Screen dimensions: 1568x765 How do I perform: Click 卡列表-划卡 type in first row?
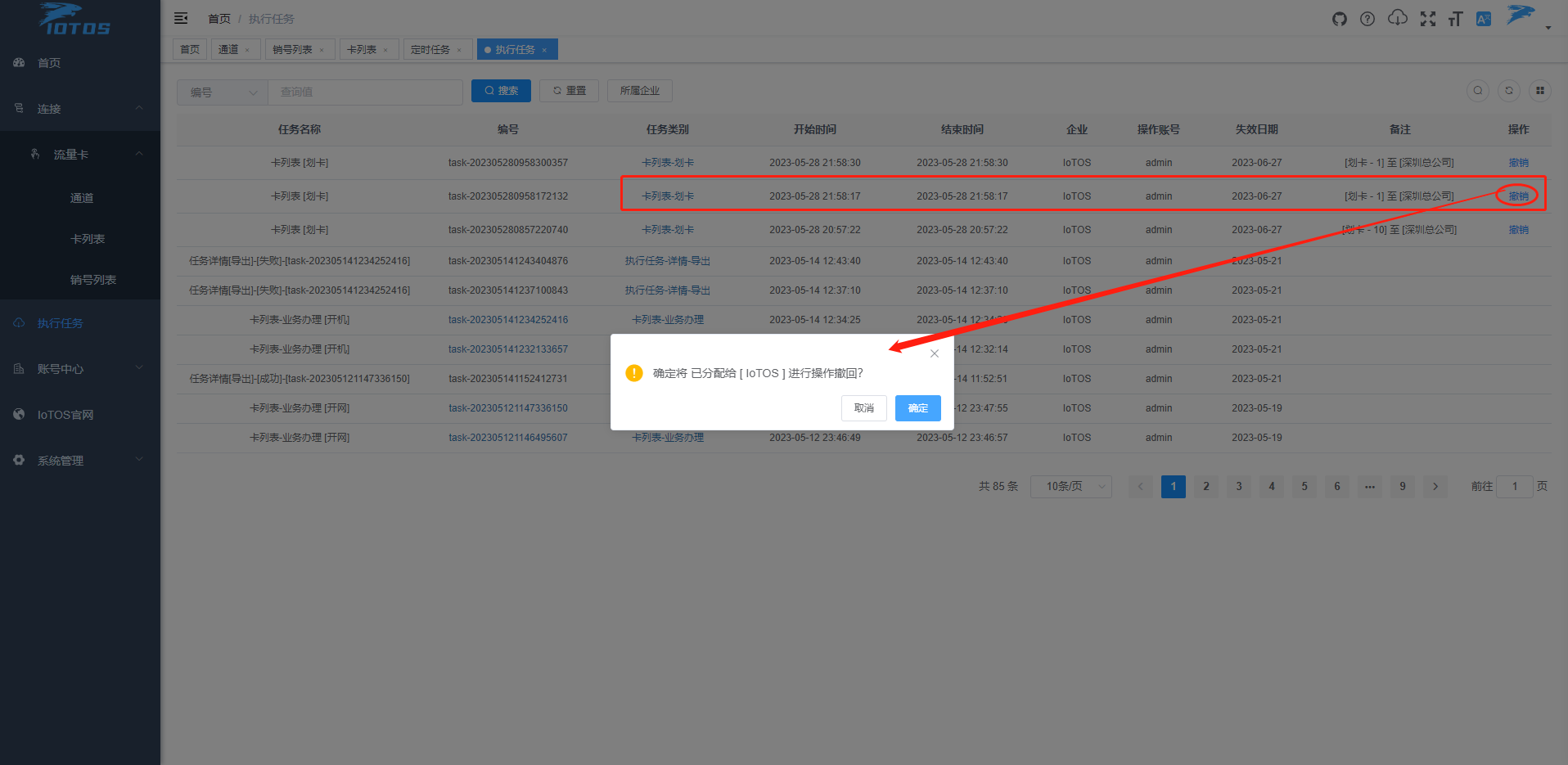point(668,163)
